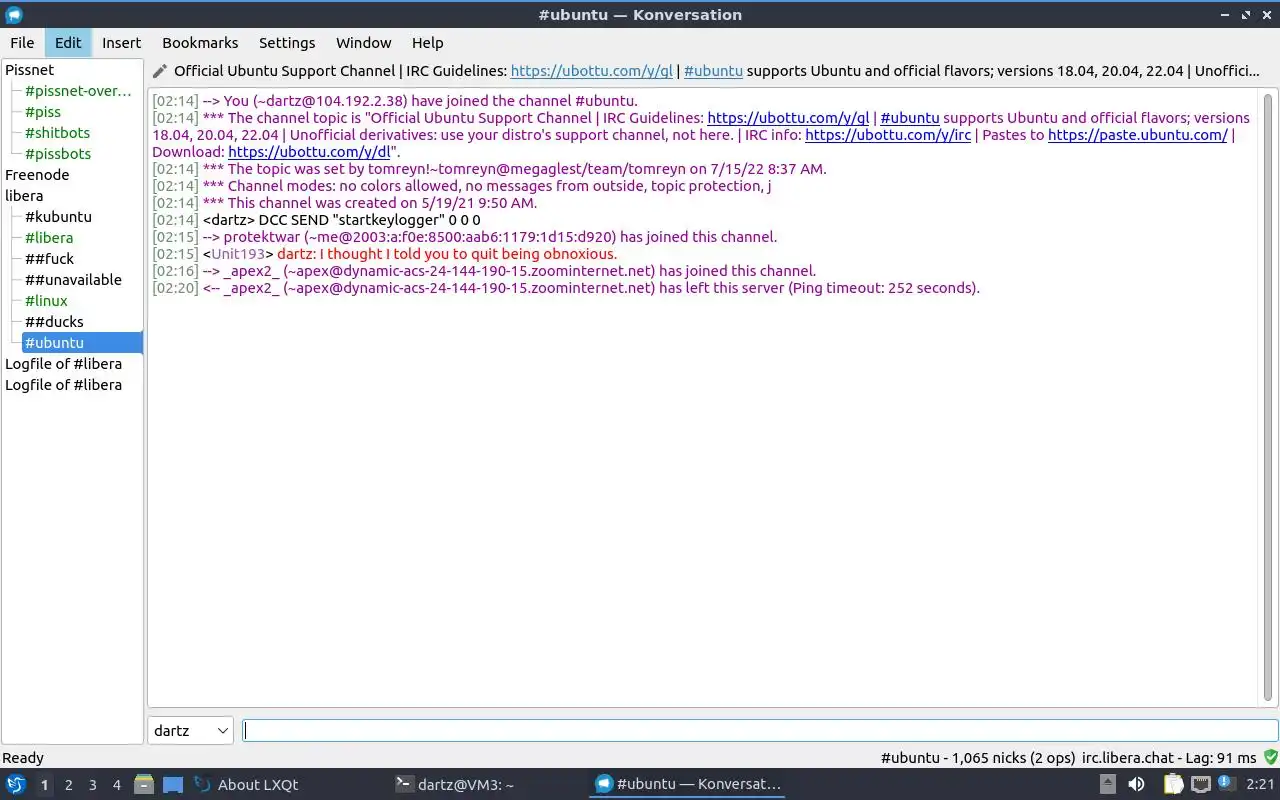Click "irc.libera.chat - Lag: 91 ms" status text
This screenshot has height=800, width=1280.
[1169, 758]
